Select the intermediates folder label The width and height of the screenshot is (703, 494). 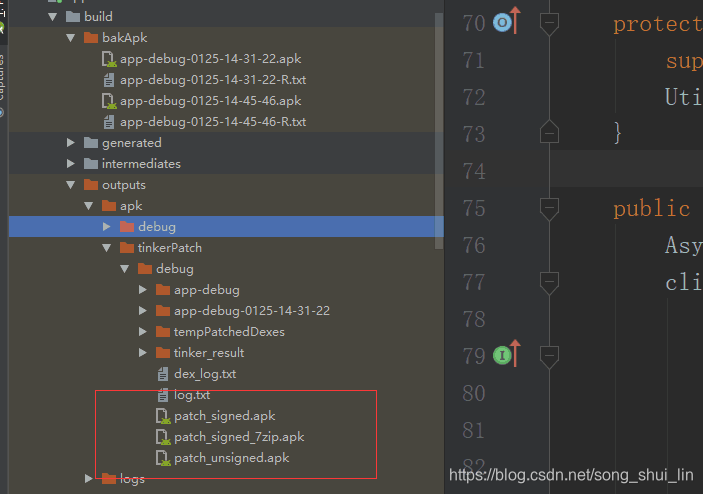[141, 164]
